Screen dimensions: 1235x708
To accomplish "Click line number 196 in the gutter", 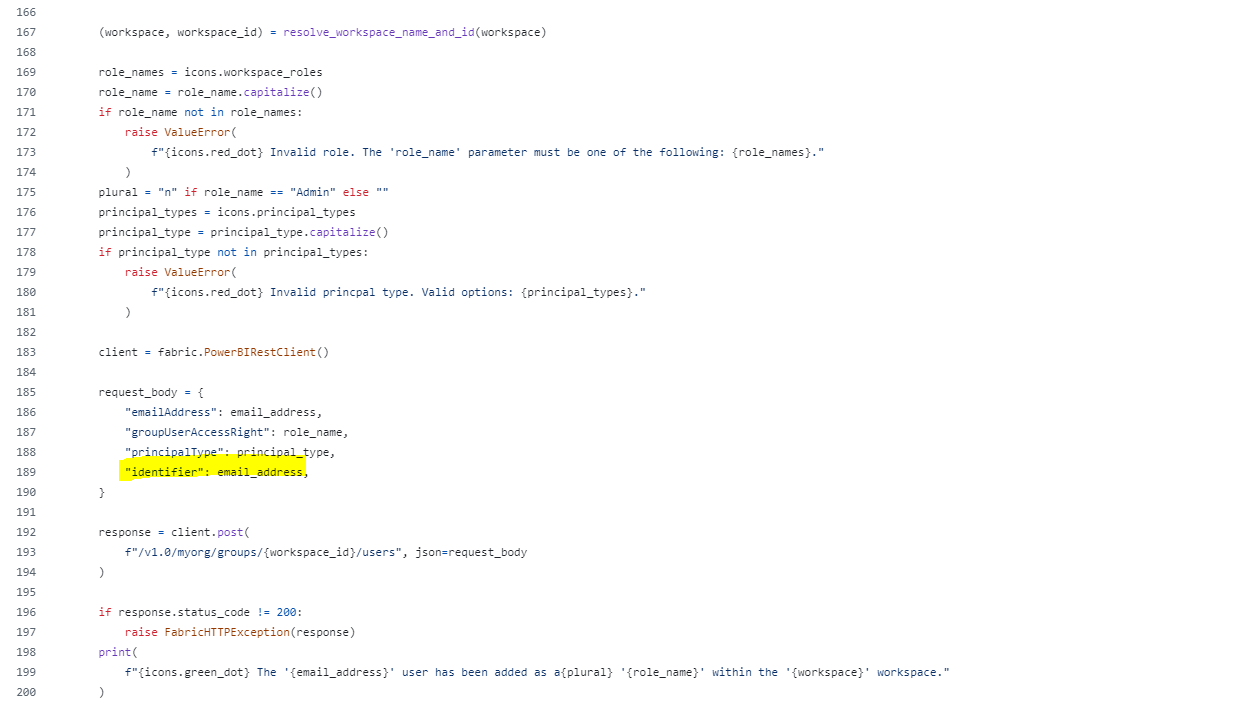I will 26,612.
